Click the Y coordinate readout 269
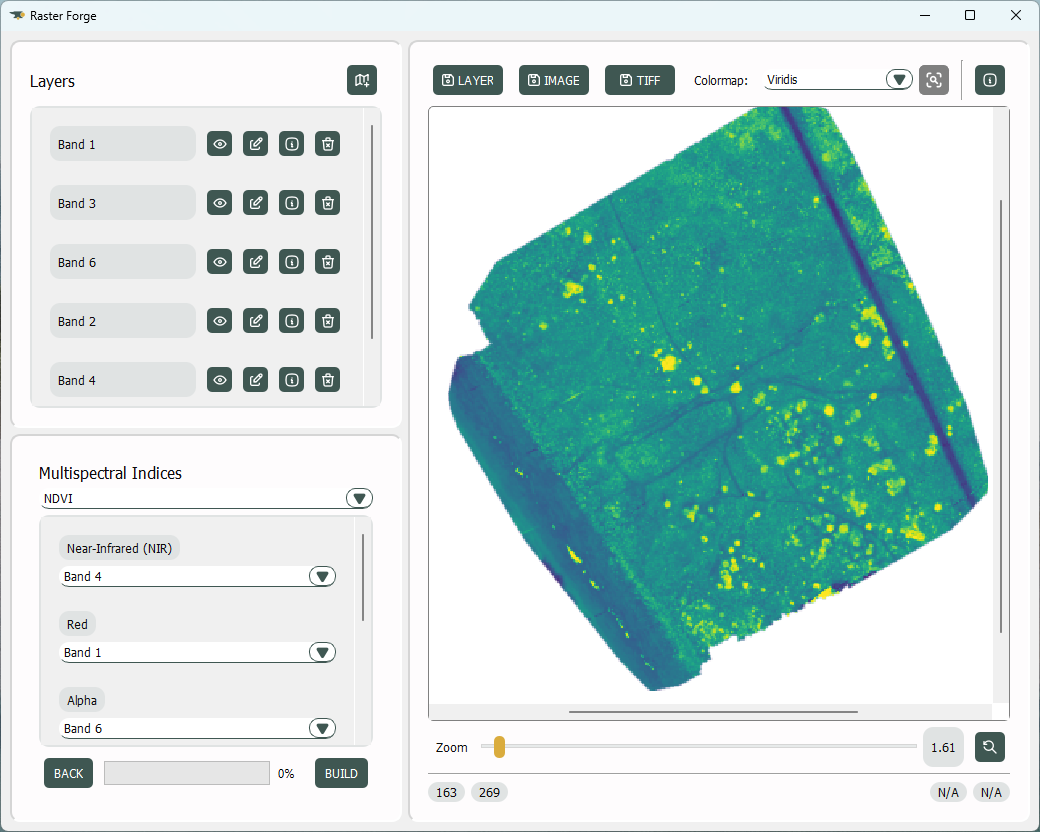 coord(489,792)
